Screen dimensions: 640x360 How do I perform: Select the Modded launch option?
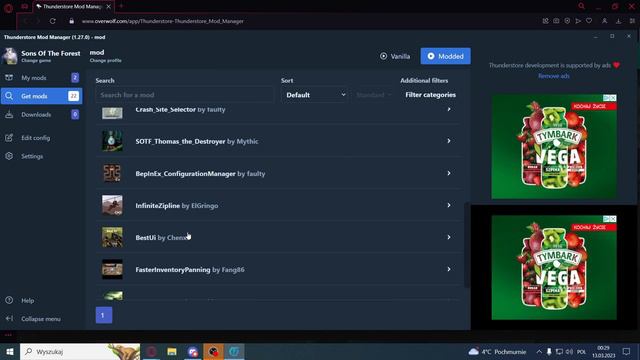point(445,56)
